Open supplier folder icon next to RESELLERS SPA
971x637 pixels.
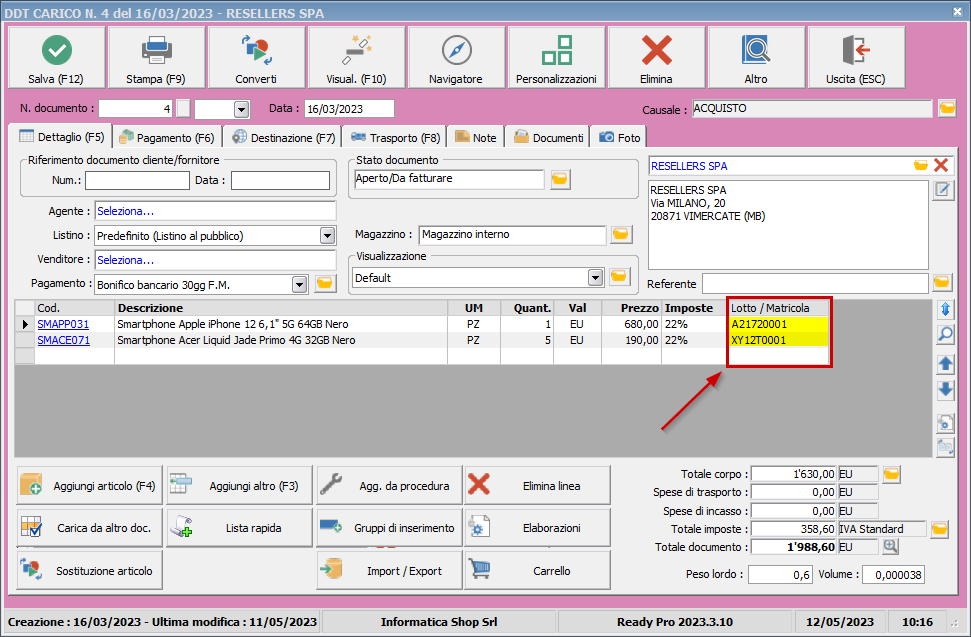point(921,165)
